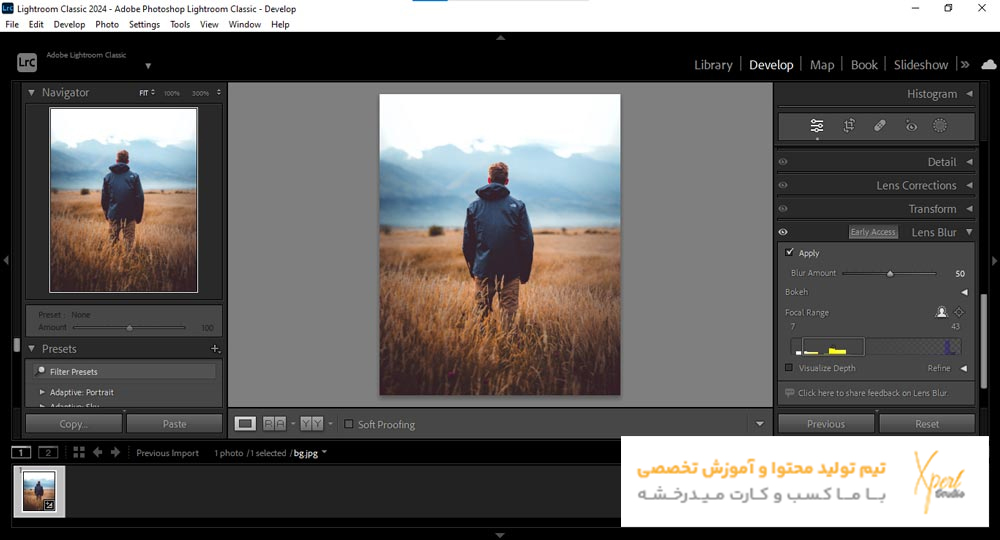Viewport: 1000px width, 540px height.
Task: Click the Focal Range depth selector box
Action: click(x=833, y=347)
